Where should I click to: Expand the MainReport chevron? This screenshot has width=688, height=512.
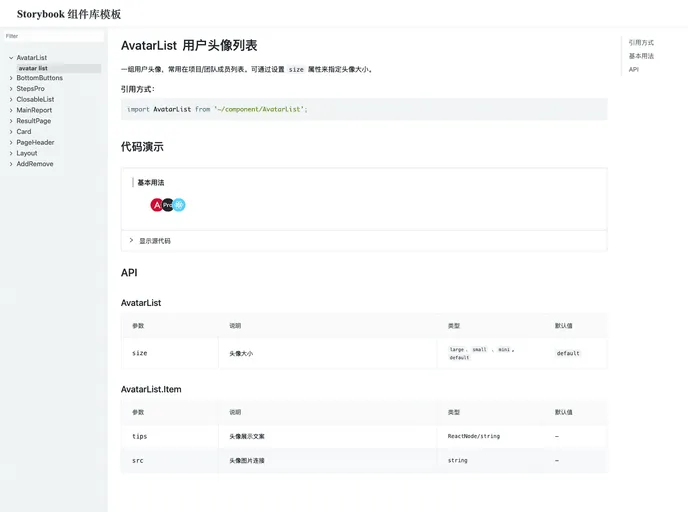[x=11, y=110]
